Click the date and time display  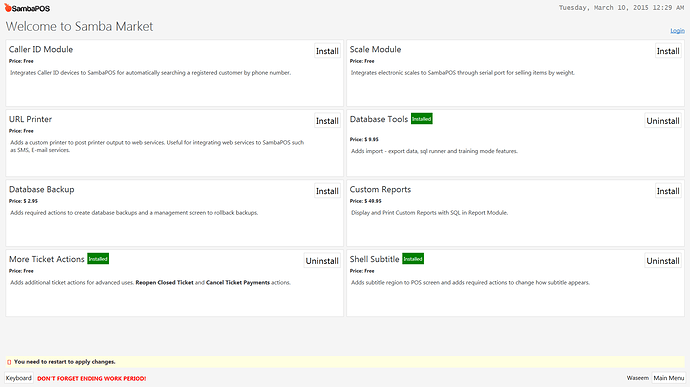[x=621, y=7]
